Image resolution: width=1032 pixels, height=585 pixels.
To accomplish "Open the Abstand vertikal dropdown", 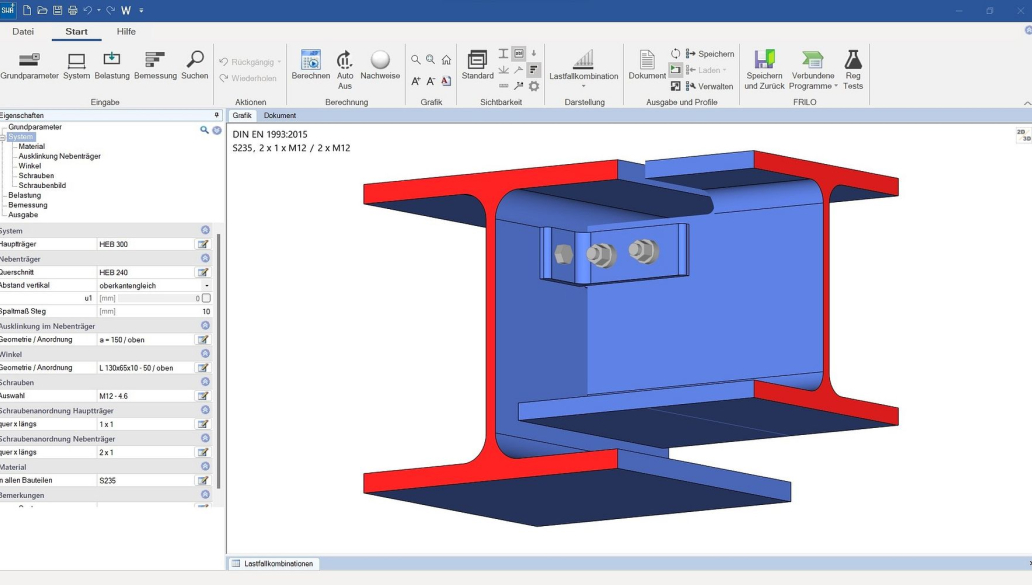I will pyautogui.click(x=207, y=285).
